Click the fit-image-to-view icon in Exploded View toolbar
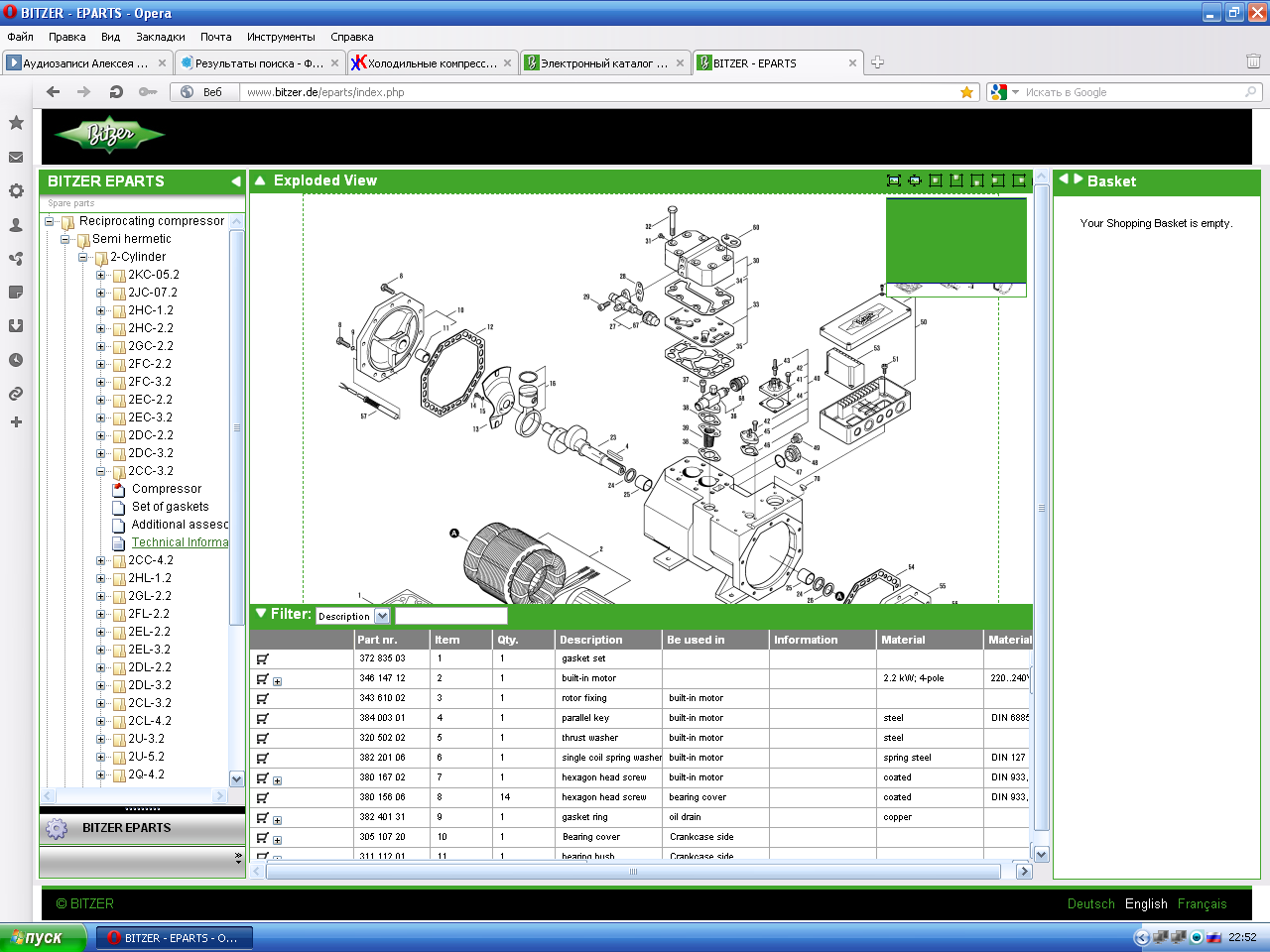Image resolution: width=1270 pixels, height=952 pixels. pos(893,180)
